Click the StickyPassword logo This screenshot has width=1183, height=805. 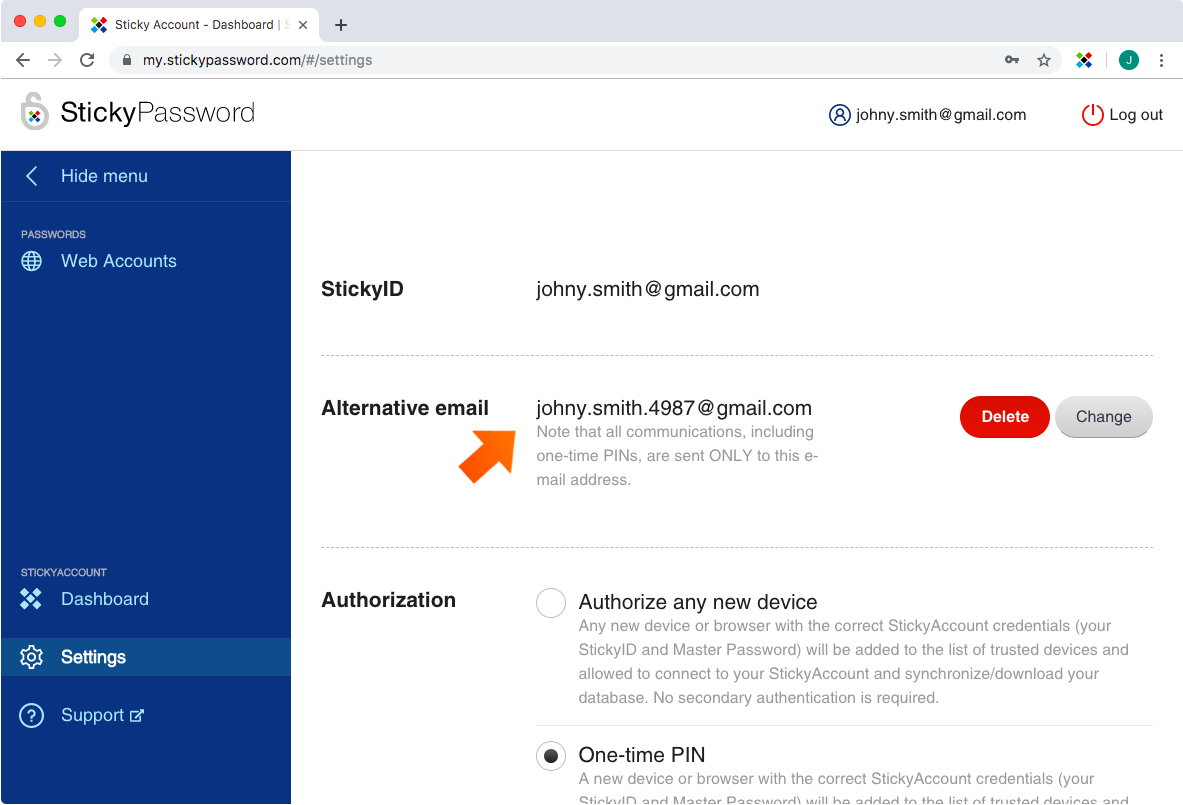coord(137,112)
